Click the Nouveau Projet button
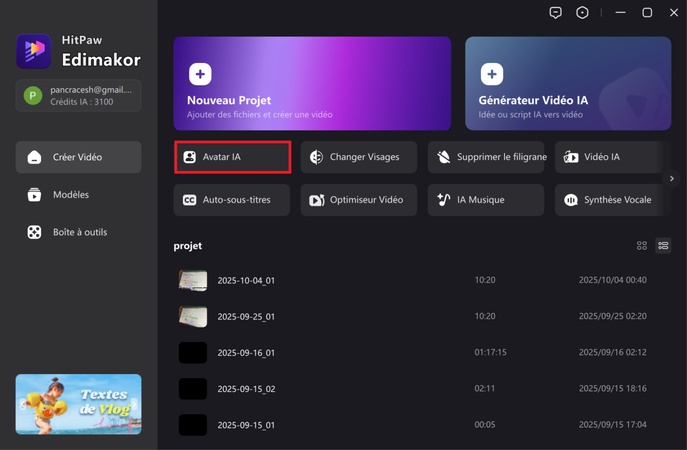 coord(312,84)
